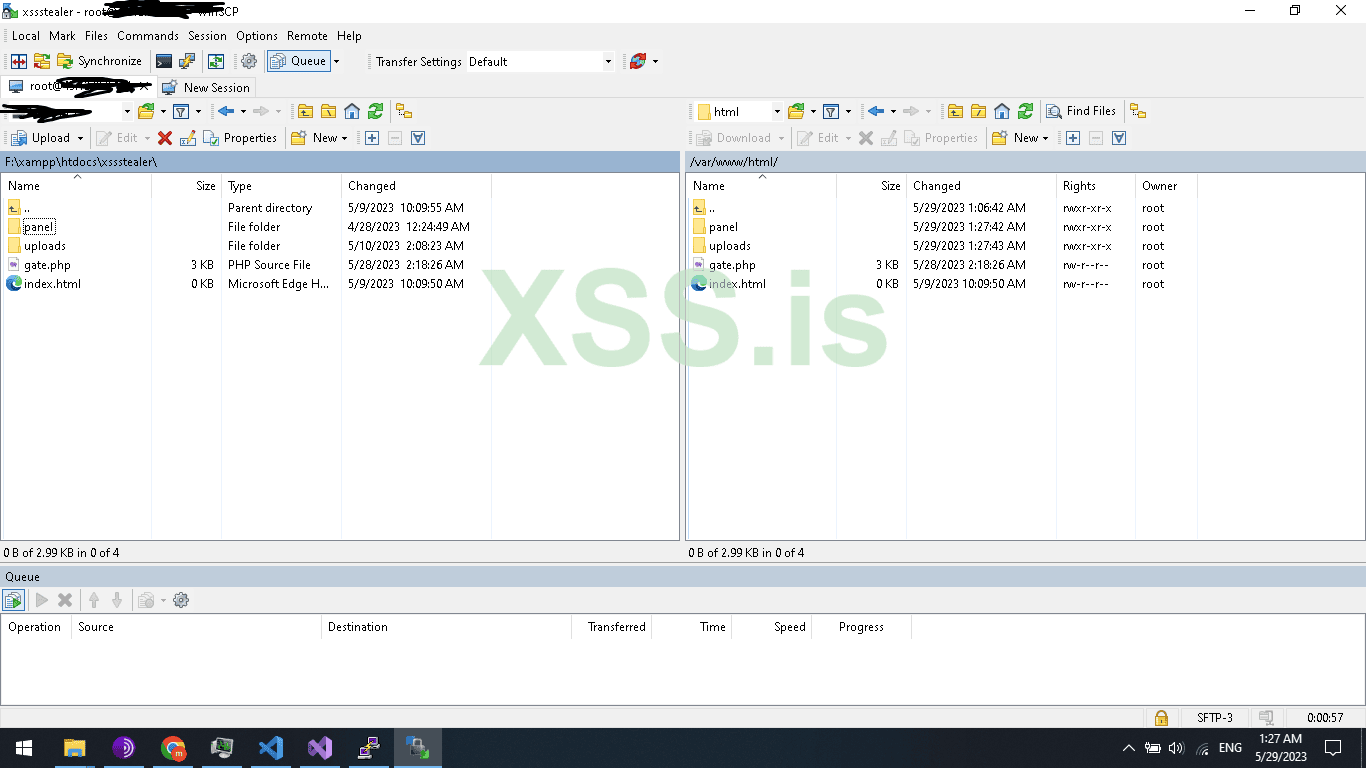Click local Properties button

240,138
